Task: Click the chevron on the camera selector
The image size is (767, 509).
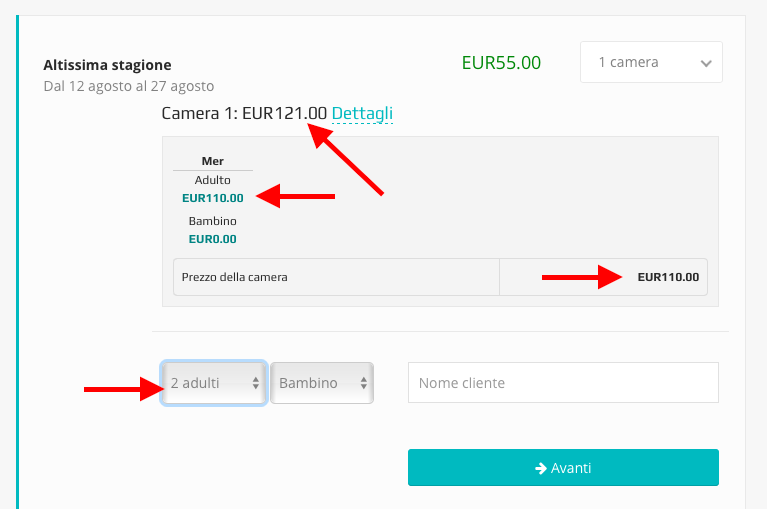Action: click(706, 63)
